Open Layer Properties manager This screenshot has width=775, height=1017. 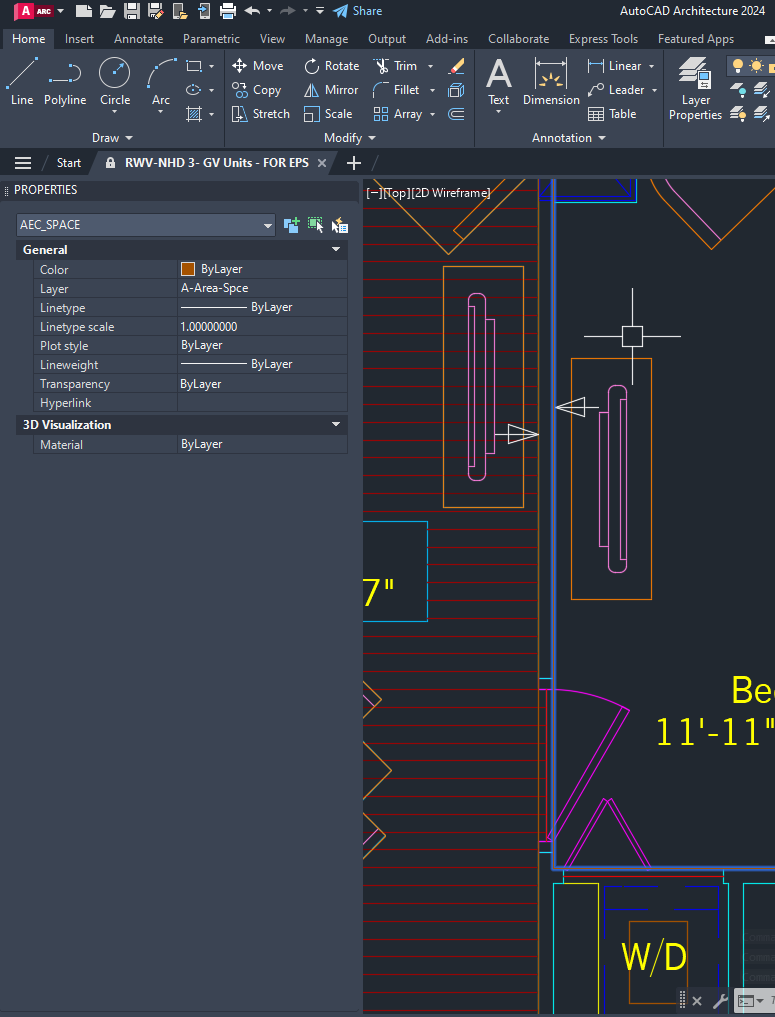pos(695,89)
